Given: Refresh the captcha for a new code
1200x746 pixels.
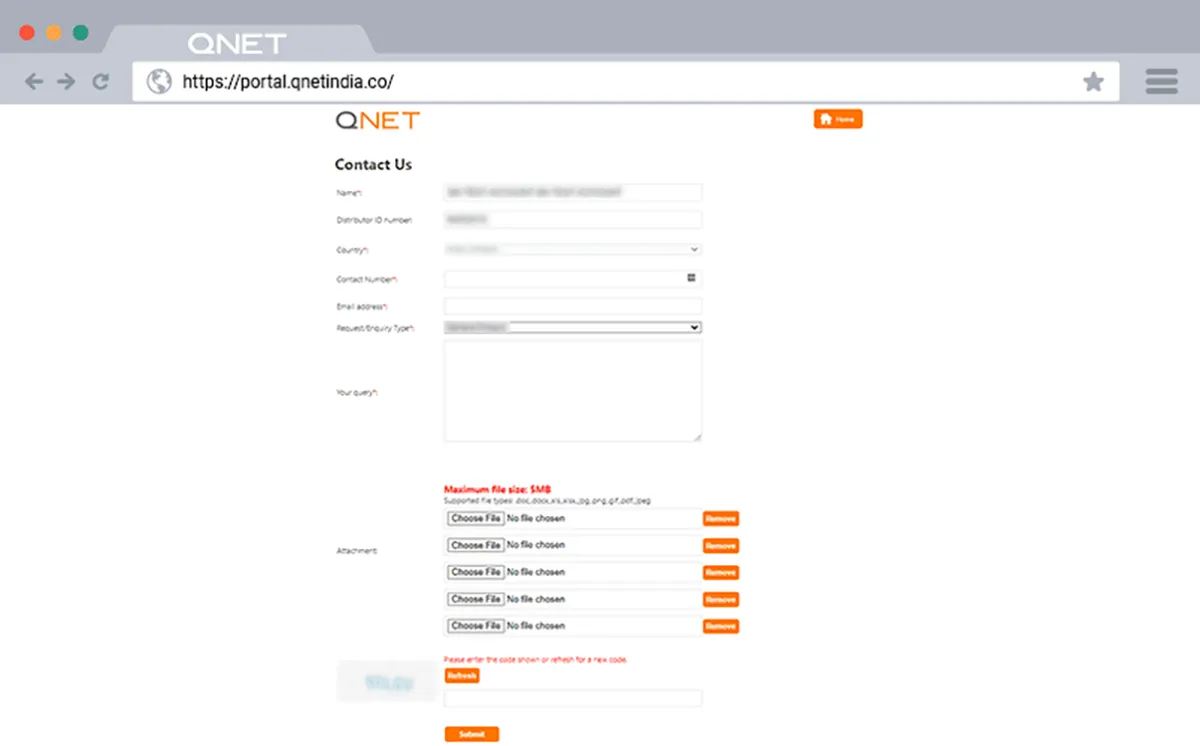Looking at the screenshot, I should tap(461, 676).
